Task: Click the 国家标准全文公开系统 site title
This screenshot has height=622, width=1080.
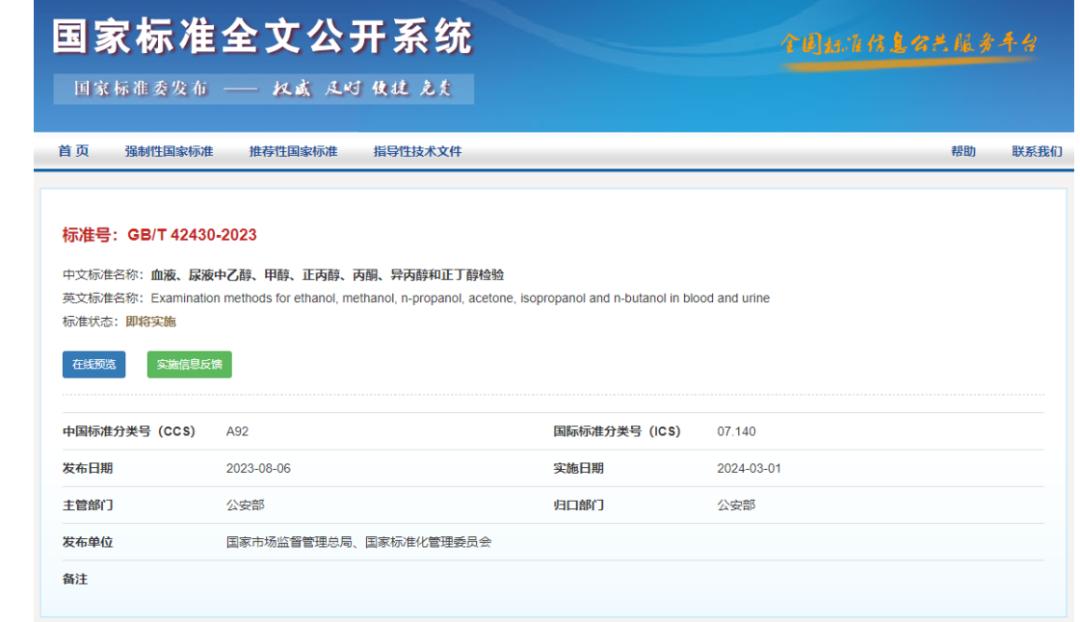Action: point(262,39)
